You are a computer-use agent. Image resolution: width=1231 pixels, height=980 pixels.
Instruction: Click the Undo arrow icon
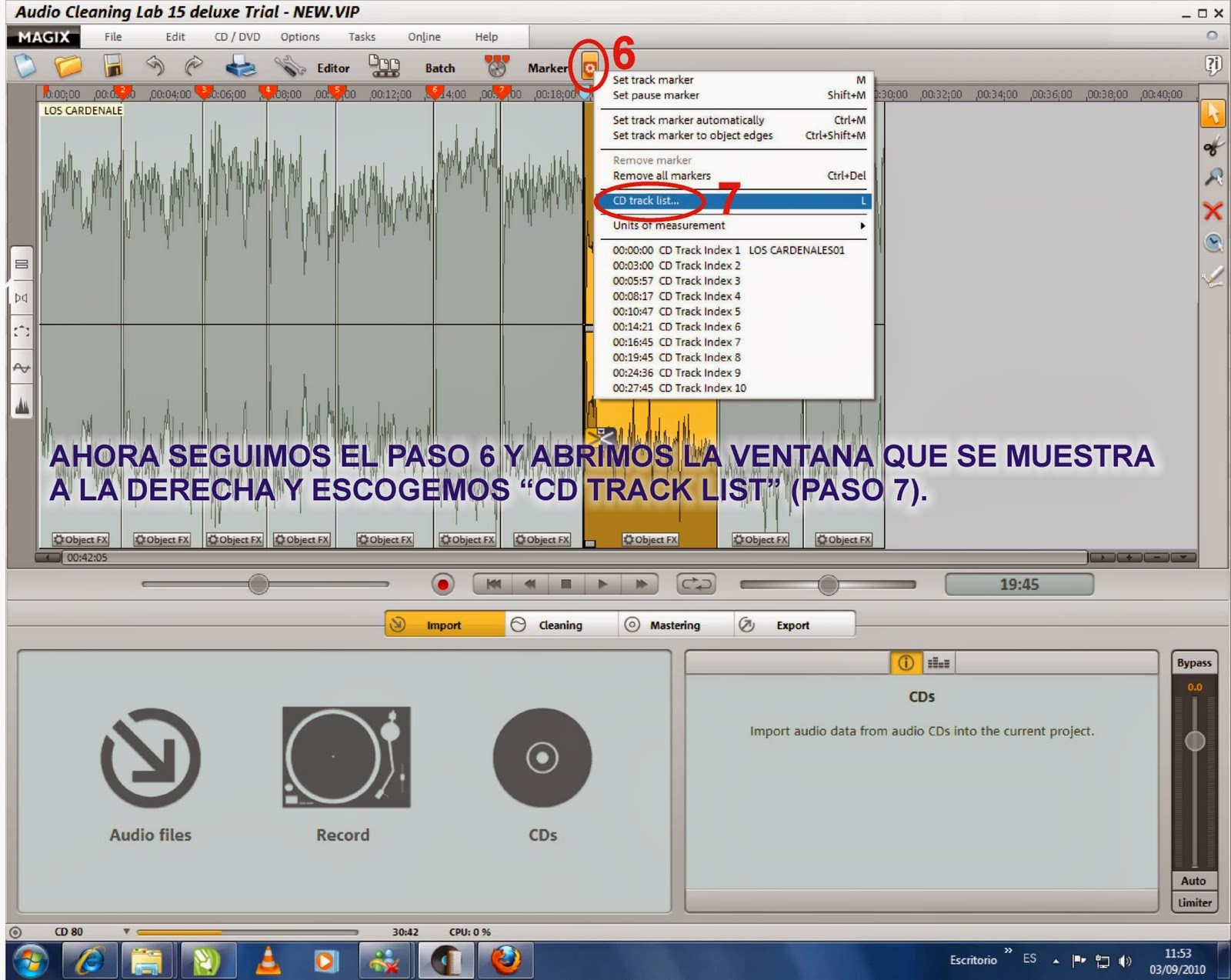click(x=155, y=67)
